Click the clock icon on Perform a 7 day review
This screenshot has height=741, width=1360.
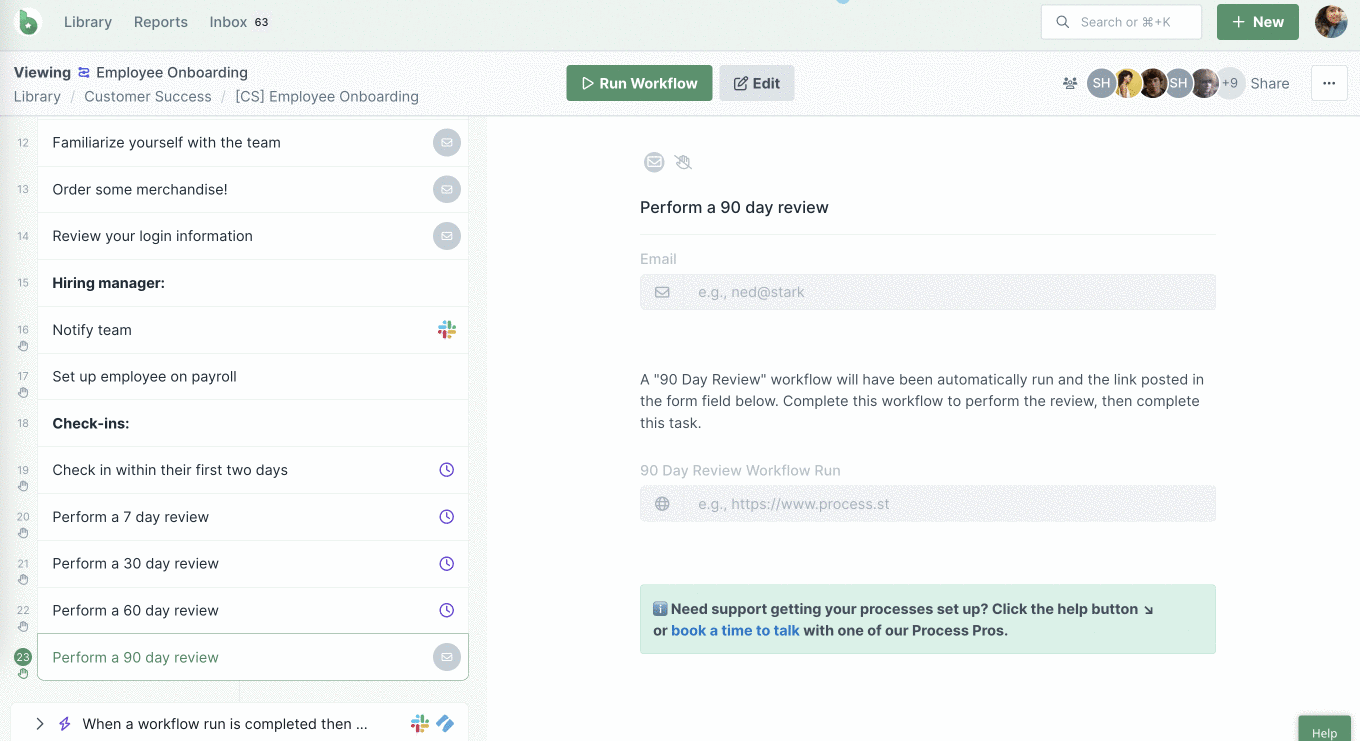(446, 516)
